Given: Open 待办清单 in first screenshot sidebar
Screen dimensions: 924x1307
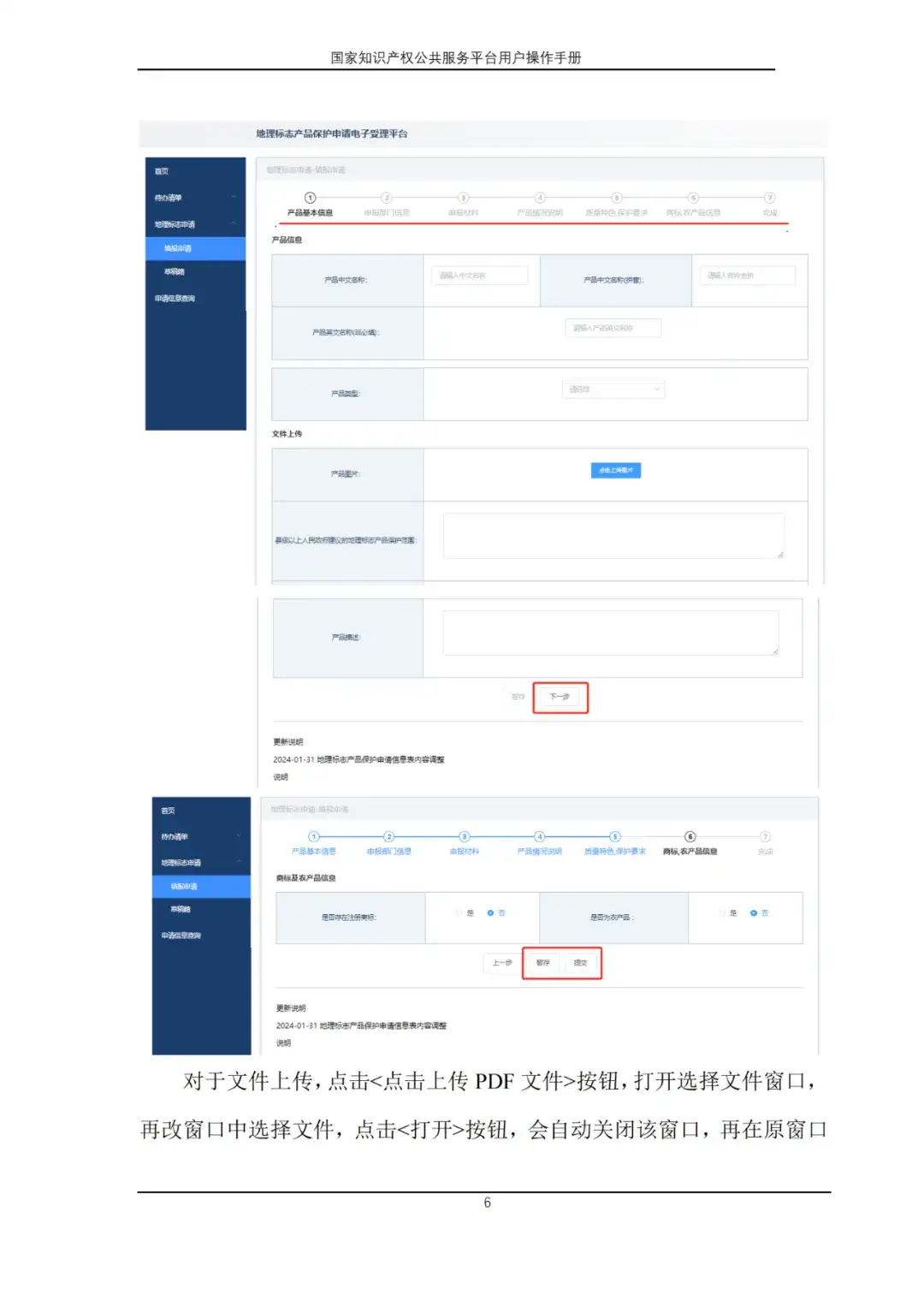Looking at the screenshot, I should pyautogui.click(x=168, y=198).
